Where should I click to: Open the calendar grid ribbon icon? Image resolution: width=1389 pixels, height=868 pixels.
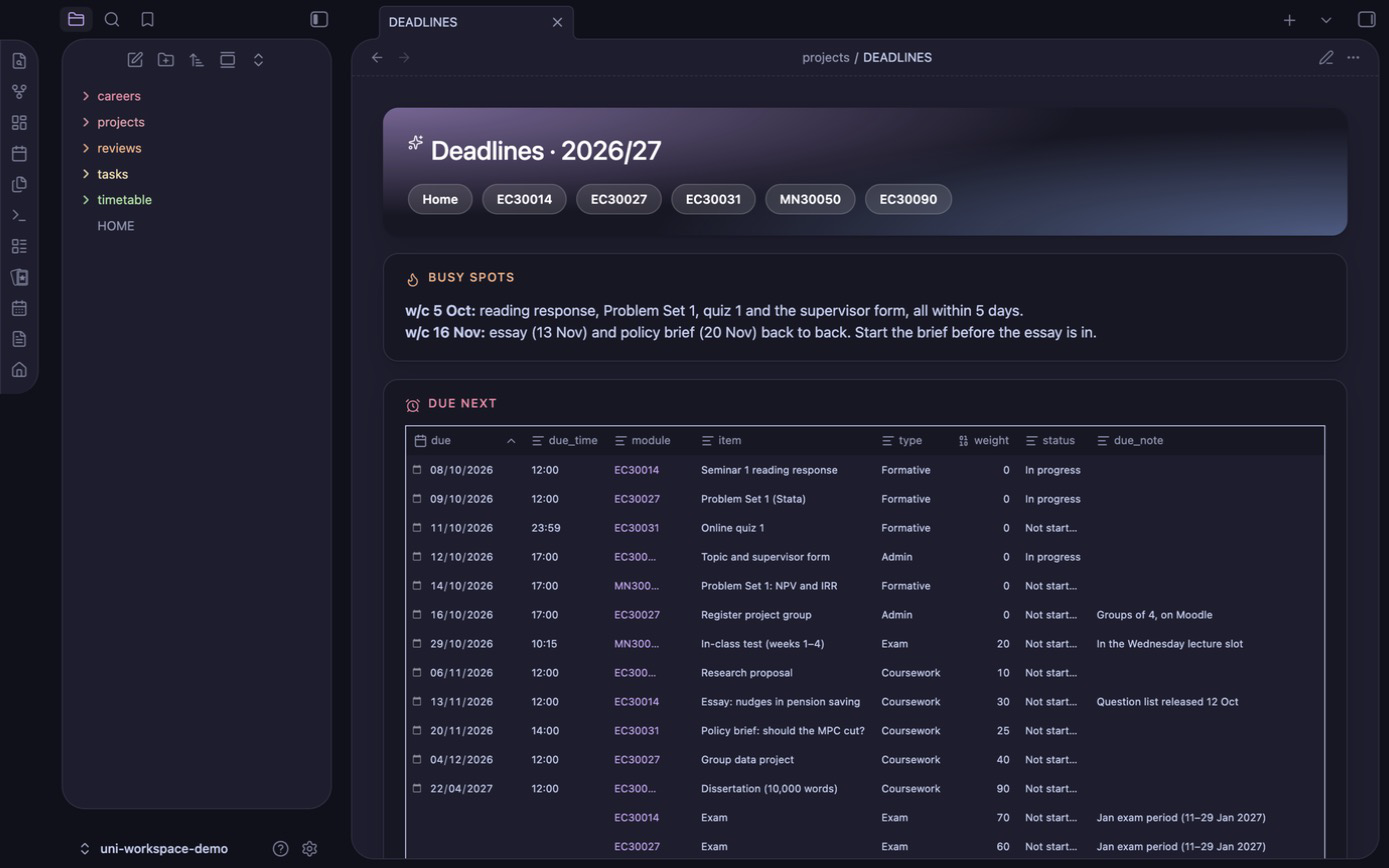(19, 308)
